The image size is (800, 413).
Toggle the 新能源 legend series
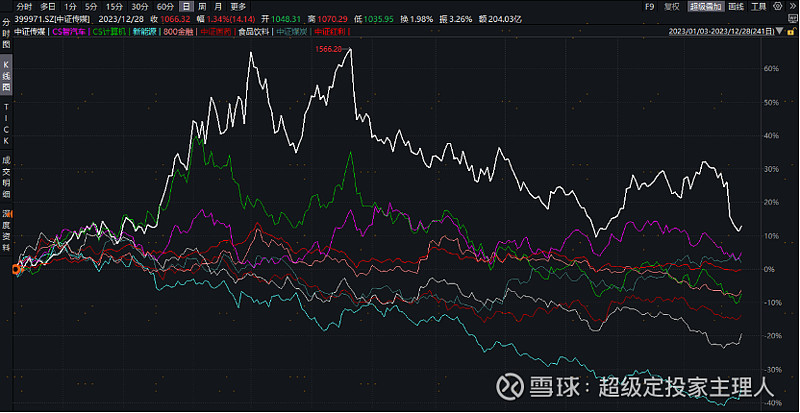[x=144, y=31]
